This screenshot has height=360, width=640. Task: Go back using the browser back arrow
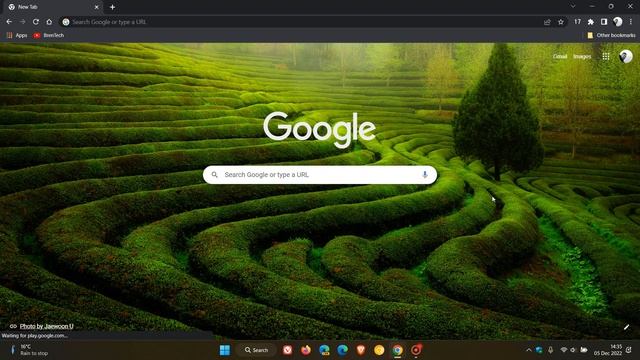pyautogui.click(x=9, y=22)
